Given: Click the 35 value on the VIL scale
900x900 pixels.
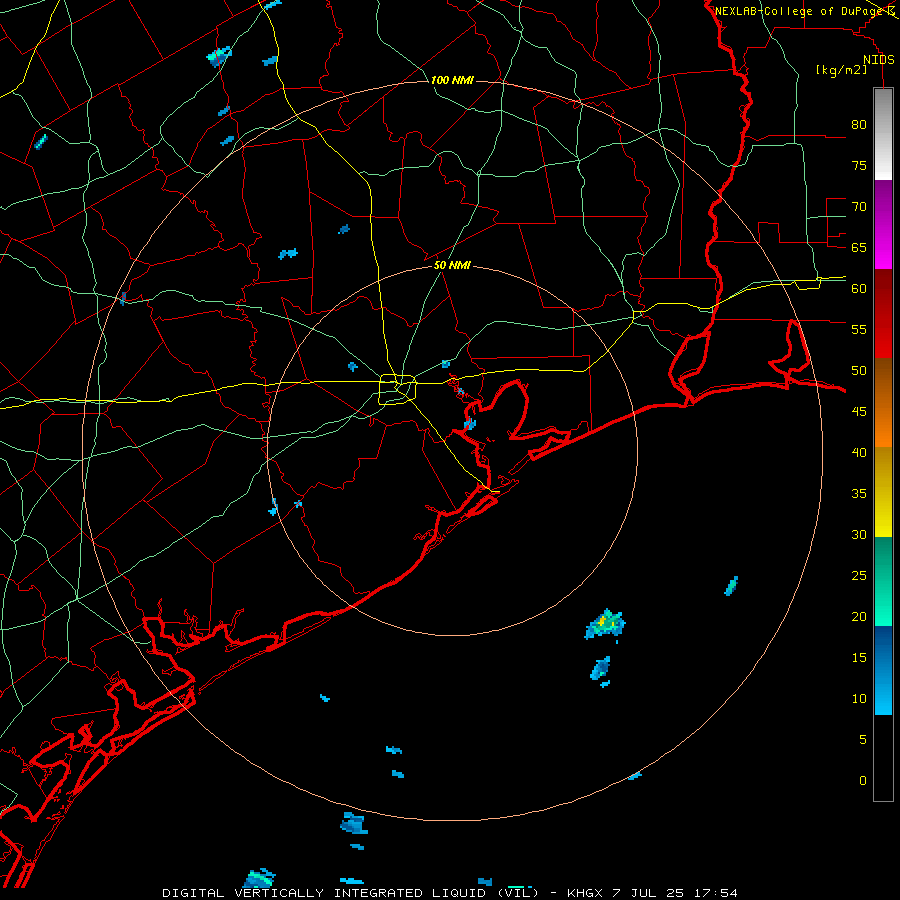Looking at the screenshot, I should [859, 494].
